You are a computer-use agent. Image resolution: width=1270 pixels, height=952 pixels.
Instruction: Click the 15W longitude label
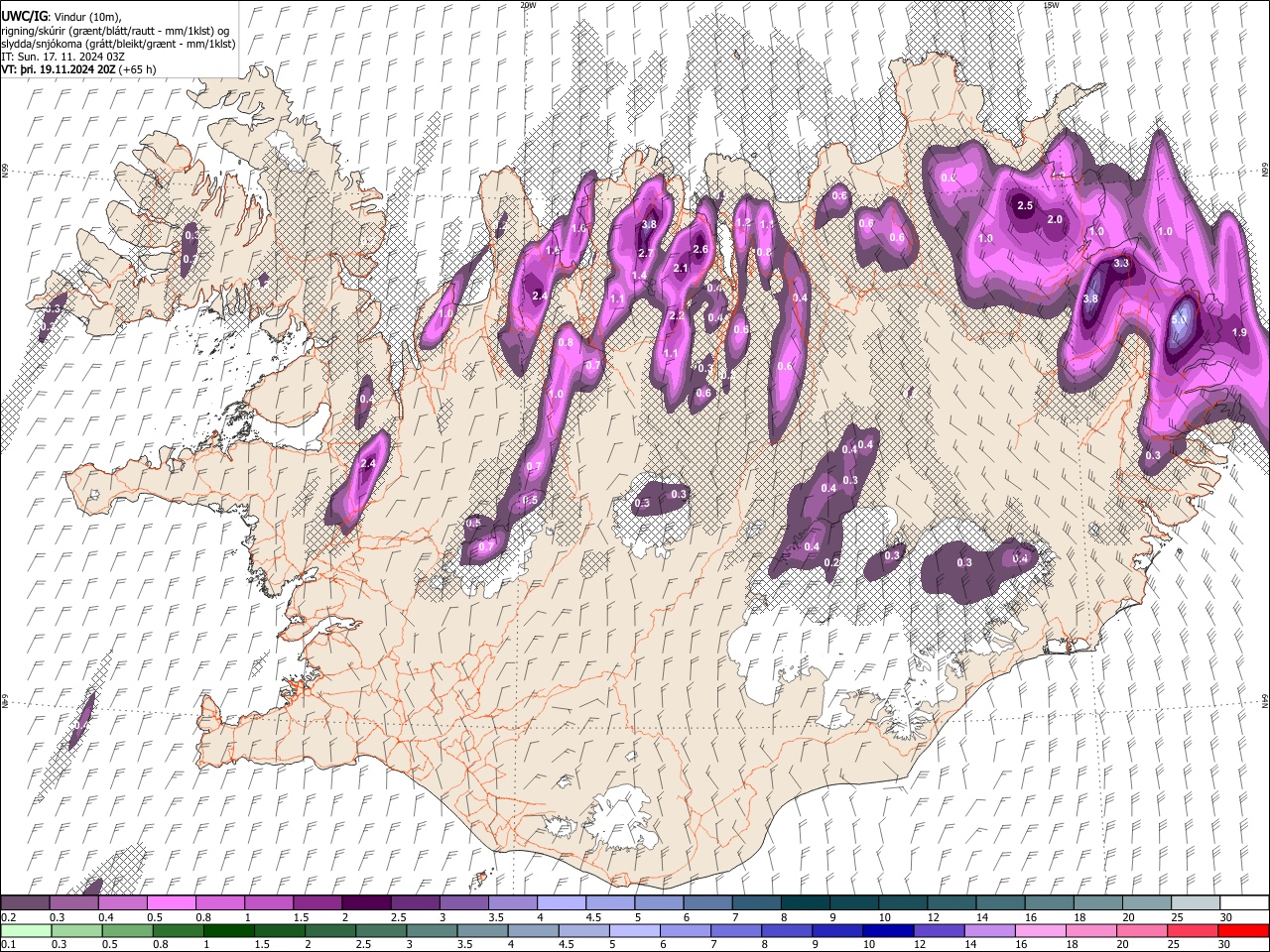coord(1051,5)
